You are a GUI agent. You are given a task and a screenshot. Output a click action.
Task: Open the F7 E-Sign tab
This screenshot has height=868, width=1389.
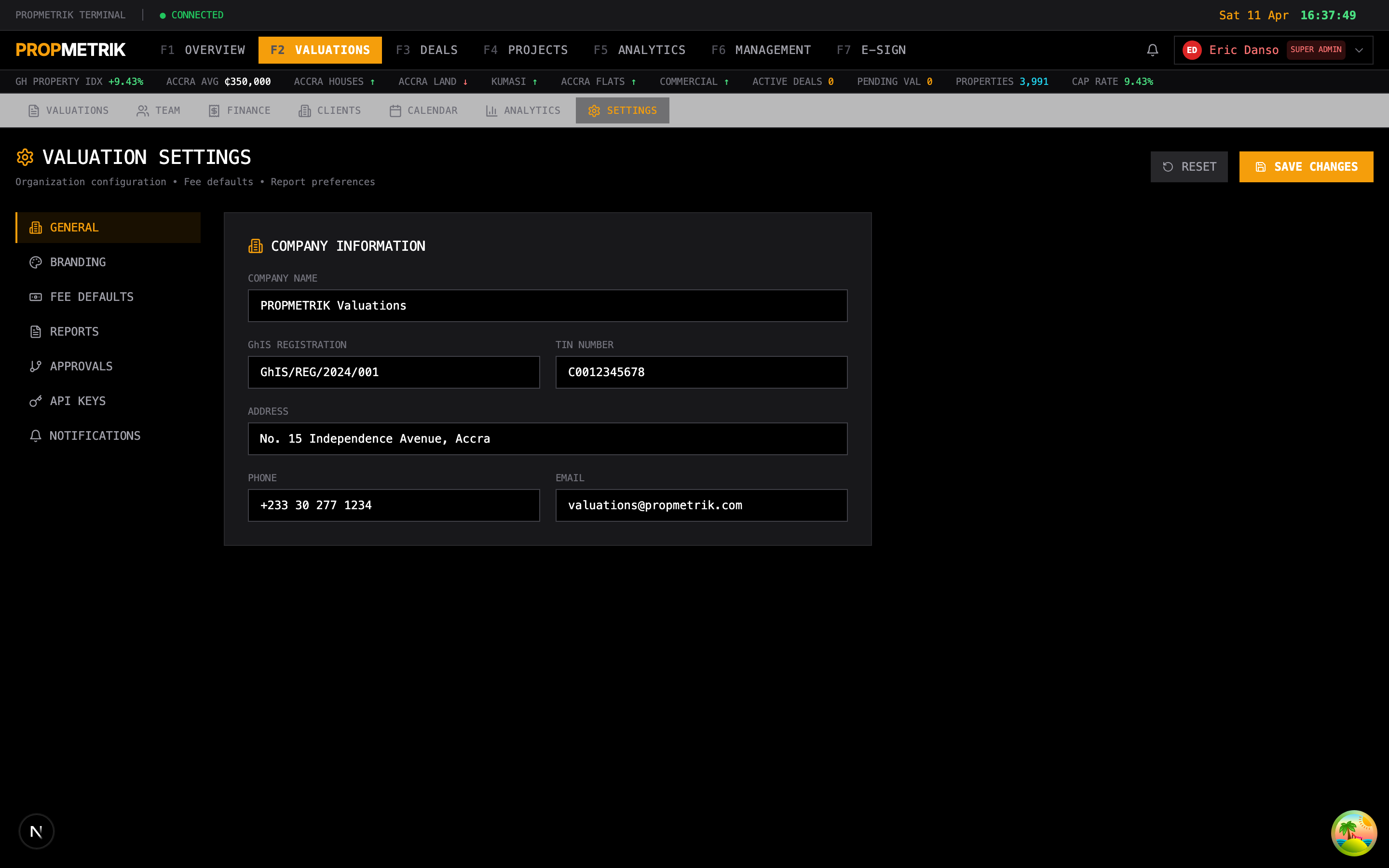(x=871, y=50)
